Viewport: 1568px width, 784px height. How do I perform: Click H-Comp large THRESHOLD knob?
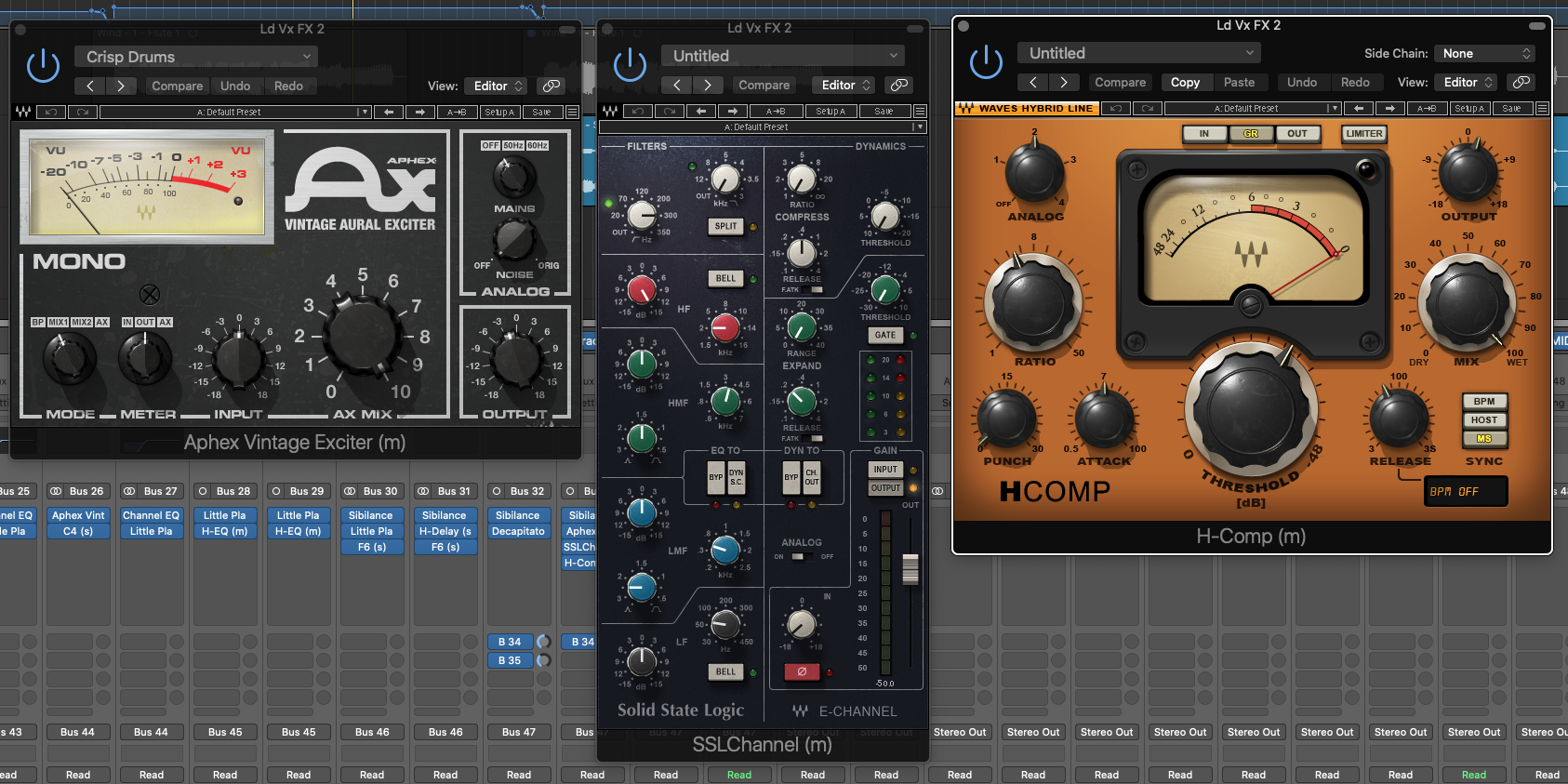[x=1250, y=410]
